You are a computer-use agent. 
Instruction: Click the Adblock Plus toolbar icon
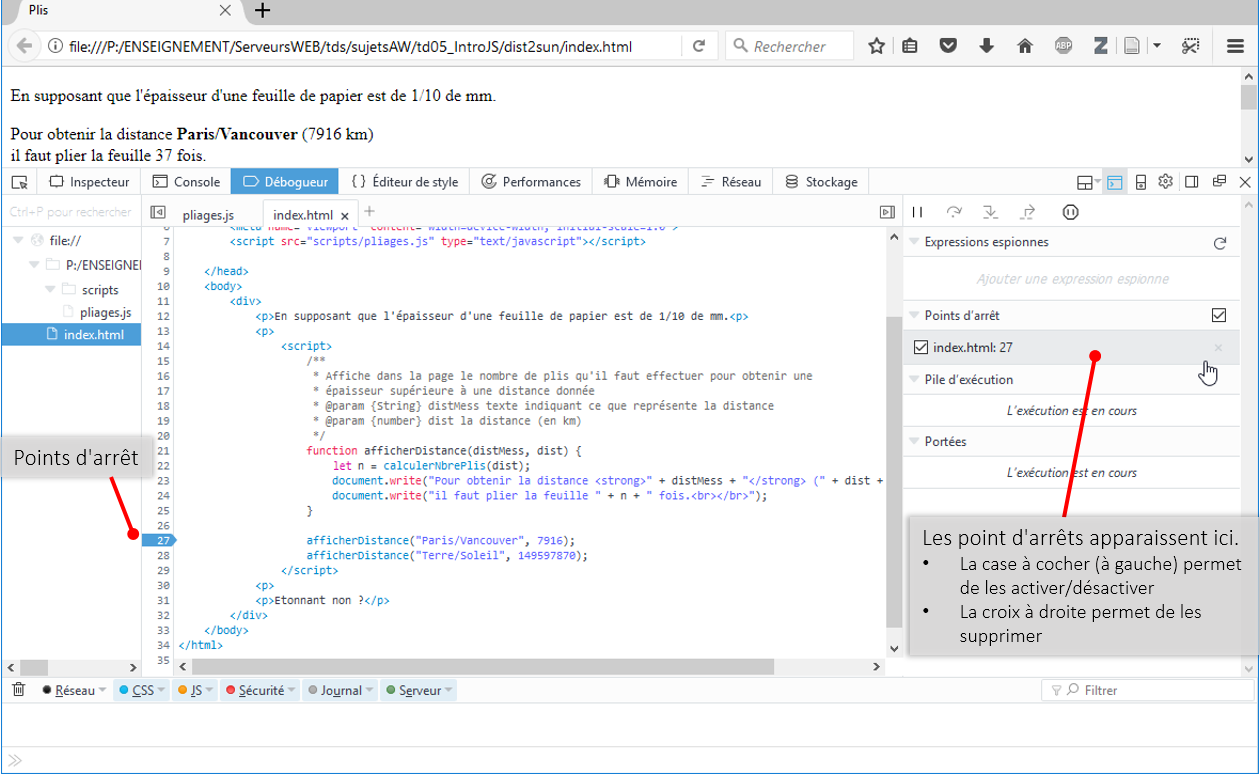(1063, 46)
